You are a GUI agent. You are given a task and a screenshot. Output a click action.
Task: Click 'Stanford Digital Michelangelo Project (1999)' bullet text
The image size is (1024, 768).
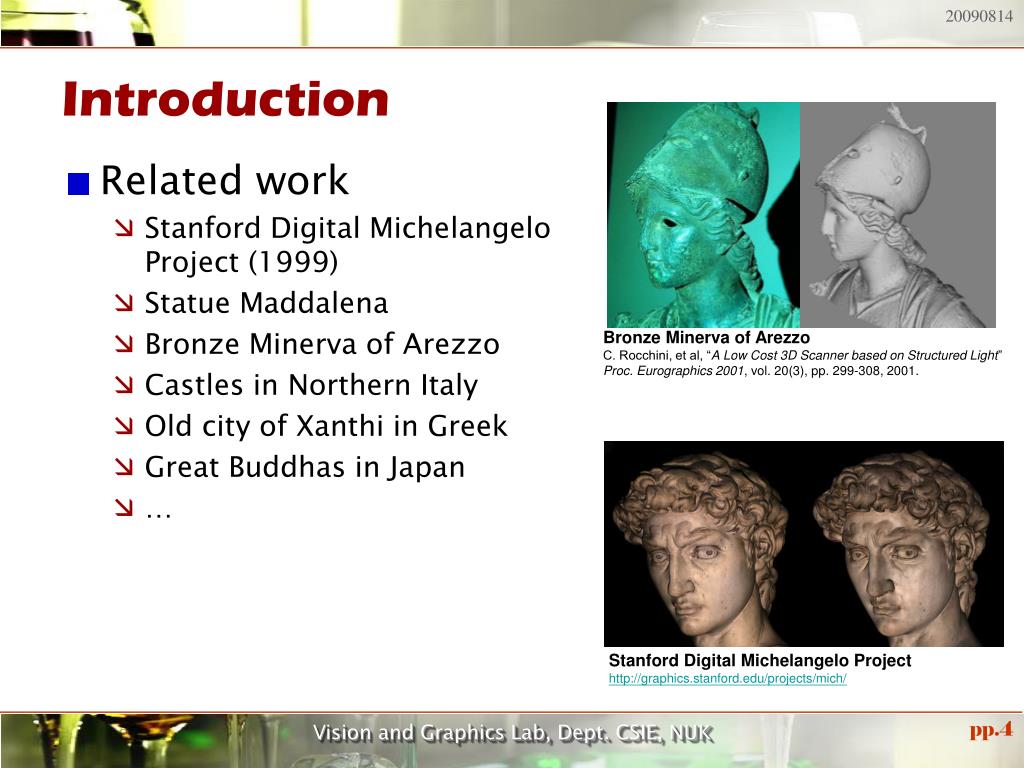(347, 245)
